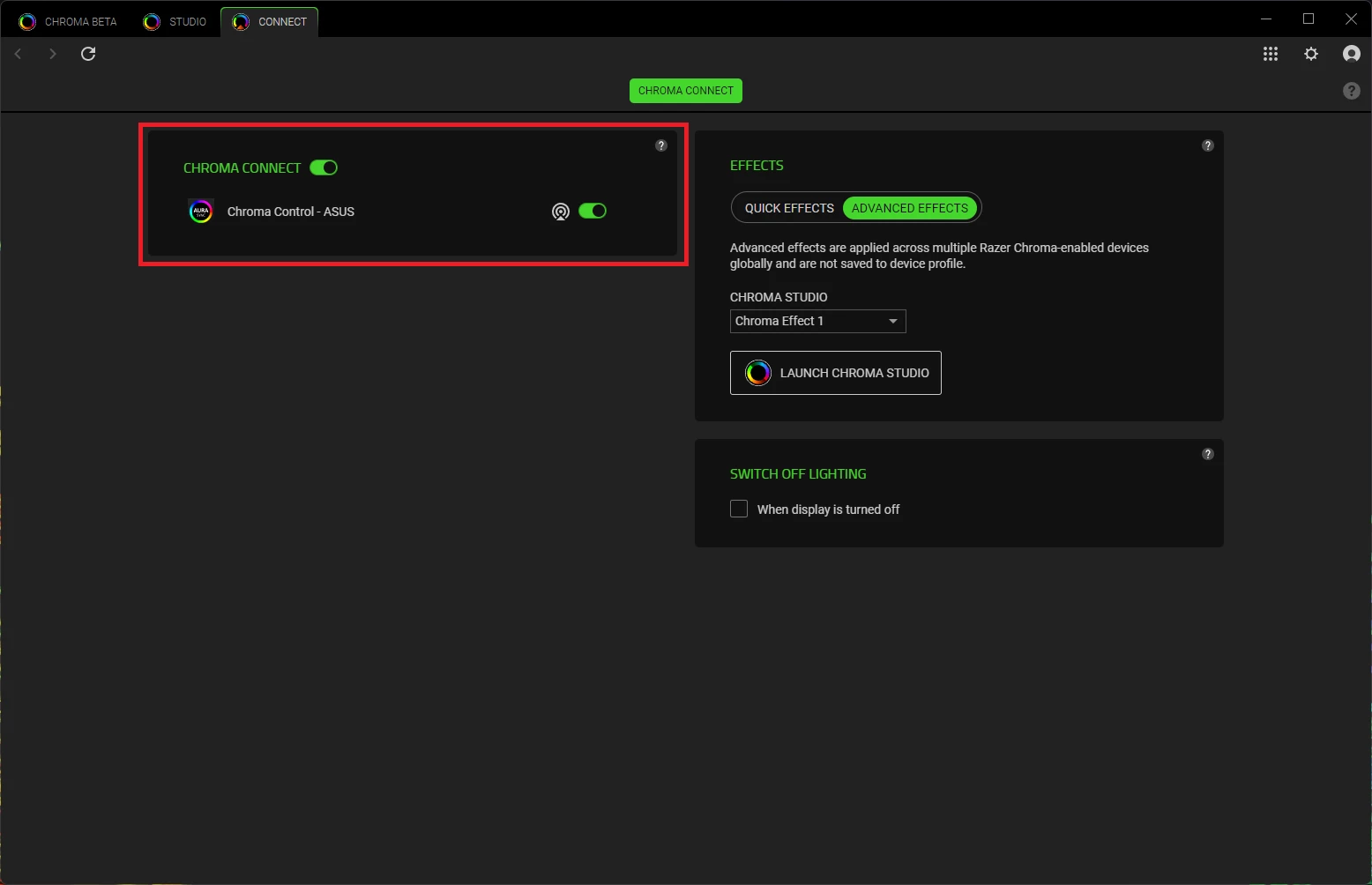Screen dimensions: 1372x885
Task: Switch to the STUDIO tab
Action: [x=175, y=22]
